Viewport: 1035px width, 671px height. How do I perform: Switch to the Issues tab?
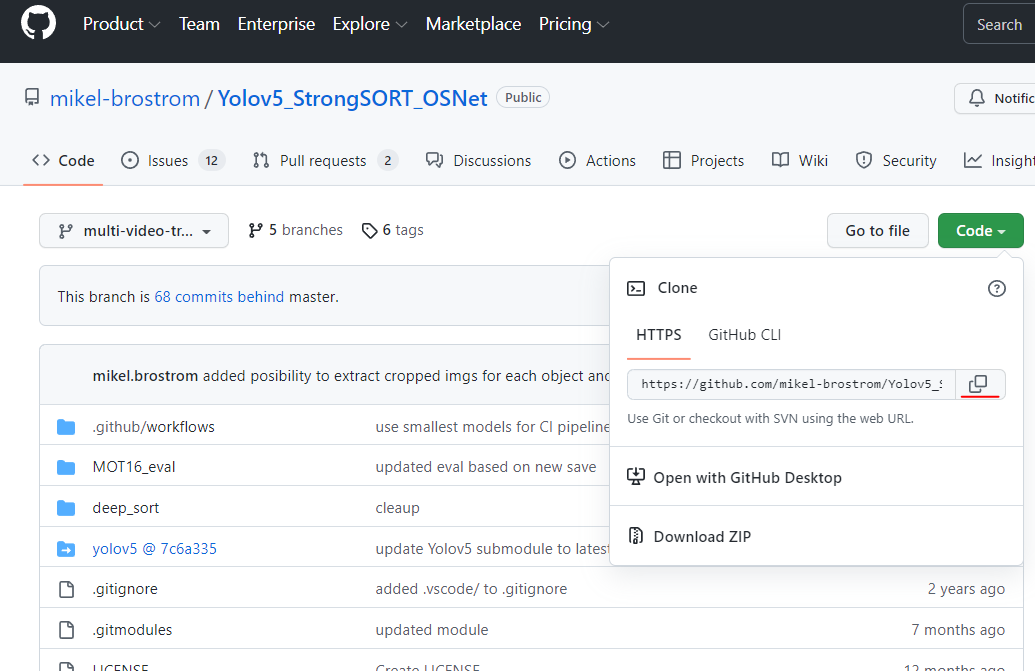pos(173,160)
